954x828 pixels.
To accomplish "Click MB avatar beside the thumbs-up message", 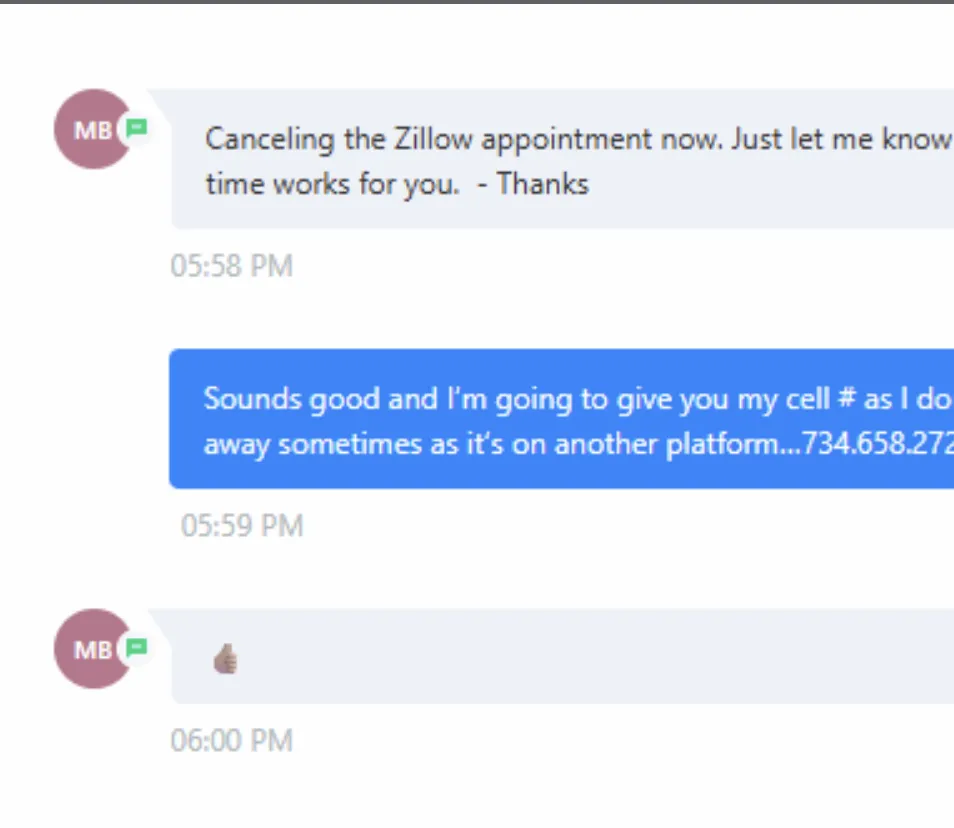I will tap(90, 649).
